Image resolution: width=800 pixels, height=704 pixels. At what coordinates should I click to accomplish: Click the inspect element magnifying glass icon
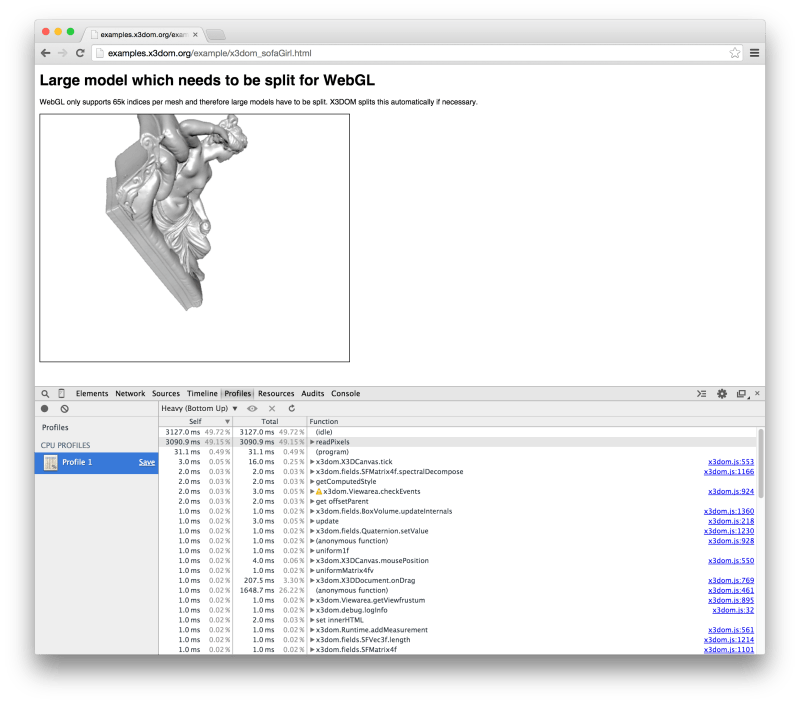[43, 393]
